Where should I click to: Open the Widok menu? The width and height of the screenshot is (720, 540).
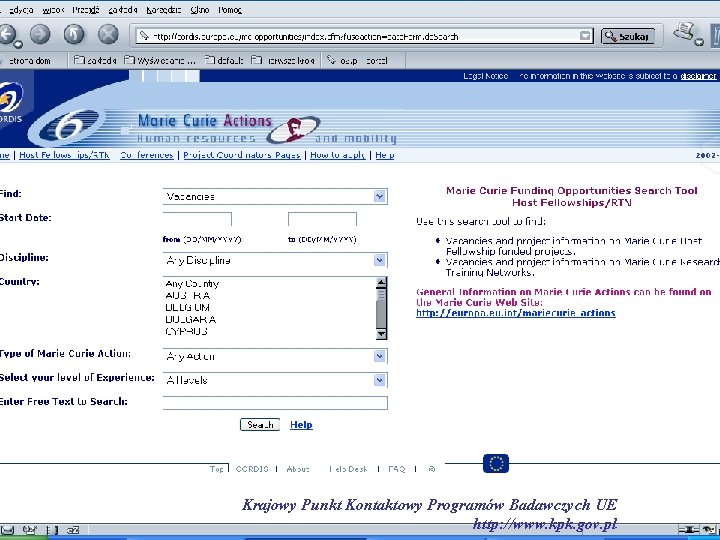coord(53,10)
